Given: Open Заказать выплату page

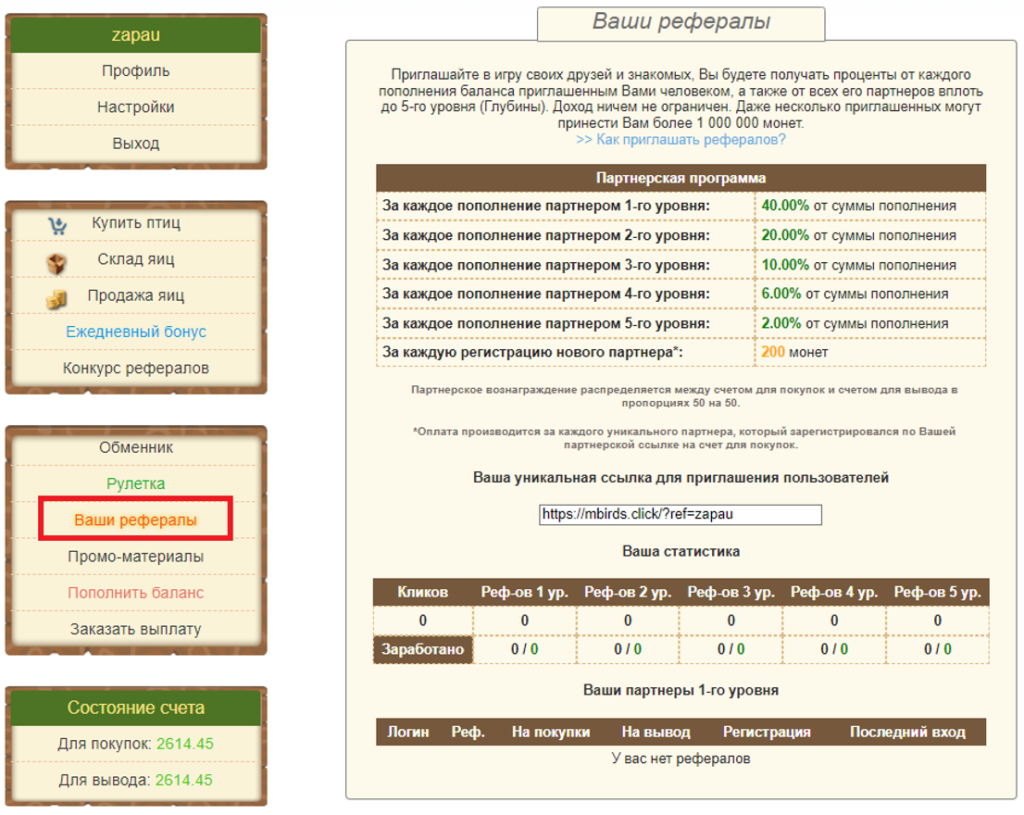Looking at the screenshot, I should click(x=136, y=629).
